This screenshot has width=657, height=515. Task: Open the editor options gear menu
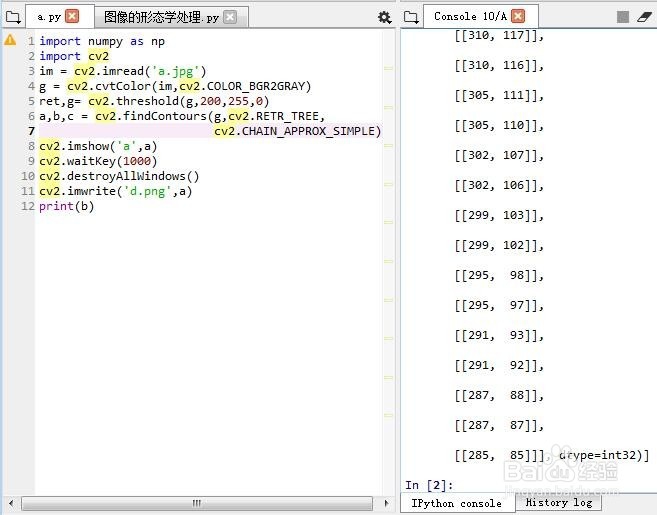pos(384,17)
